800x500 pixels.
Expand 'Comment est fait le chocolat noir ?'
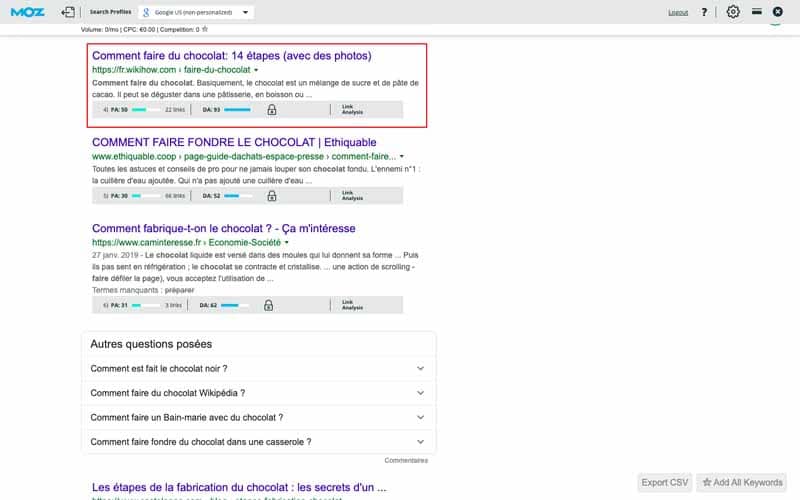(258, 368)
